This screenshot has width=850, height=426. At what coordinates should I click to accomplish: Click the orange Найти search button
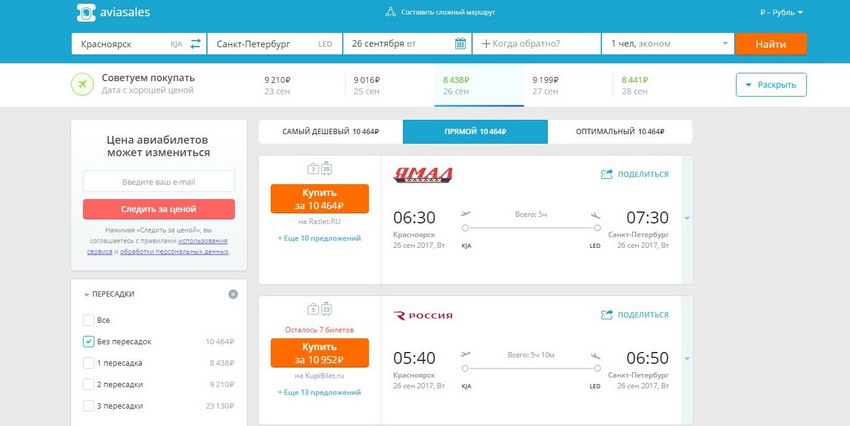pos(771,44)
